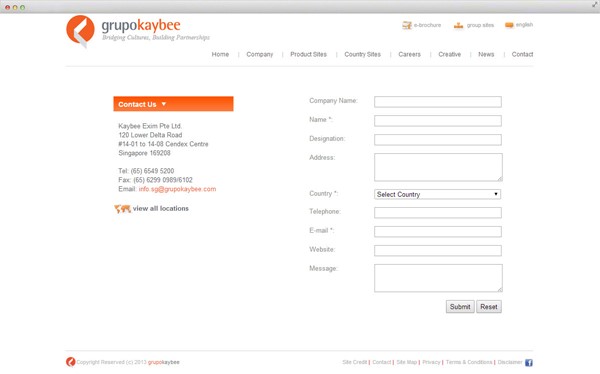Click the Reset button
The width and height of the screenshot is (600, 374).
pyautogui.click(x=489, y=307)
